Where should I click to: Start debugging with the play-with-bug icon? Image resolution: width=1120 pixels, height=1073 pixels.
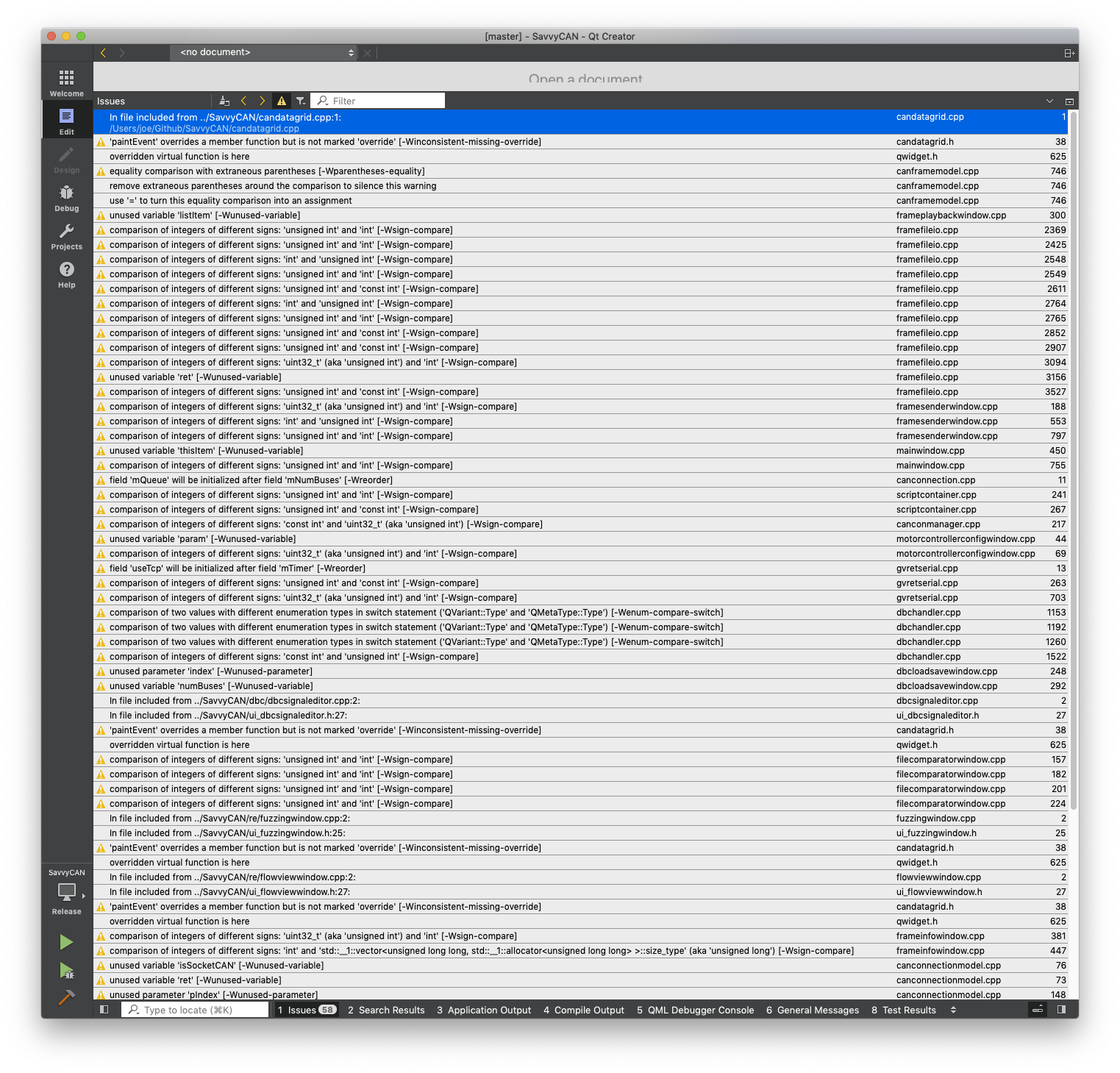point(66,969)
